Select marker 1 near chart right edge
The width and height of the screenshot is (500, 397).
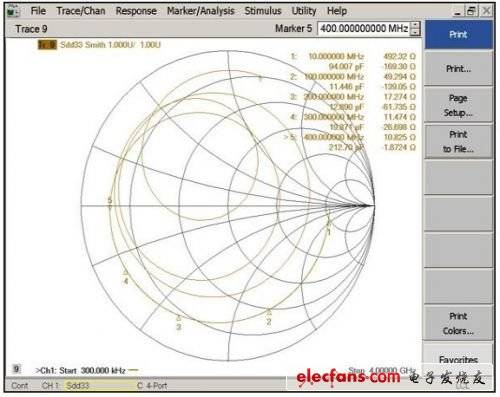pos(328,224)
